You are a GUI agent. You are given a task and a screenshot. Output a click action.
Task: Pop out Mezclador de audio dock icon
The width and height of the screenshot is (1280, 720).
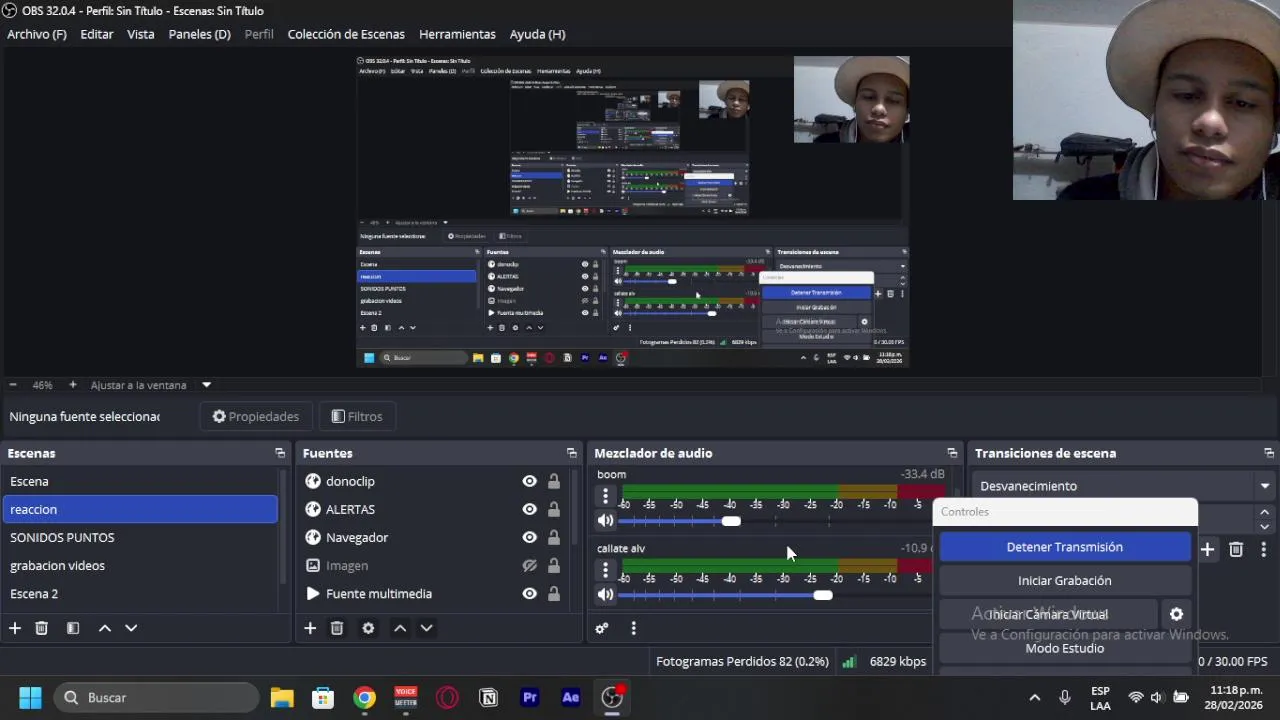tap(952, 453)
